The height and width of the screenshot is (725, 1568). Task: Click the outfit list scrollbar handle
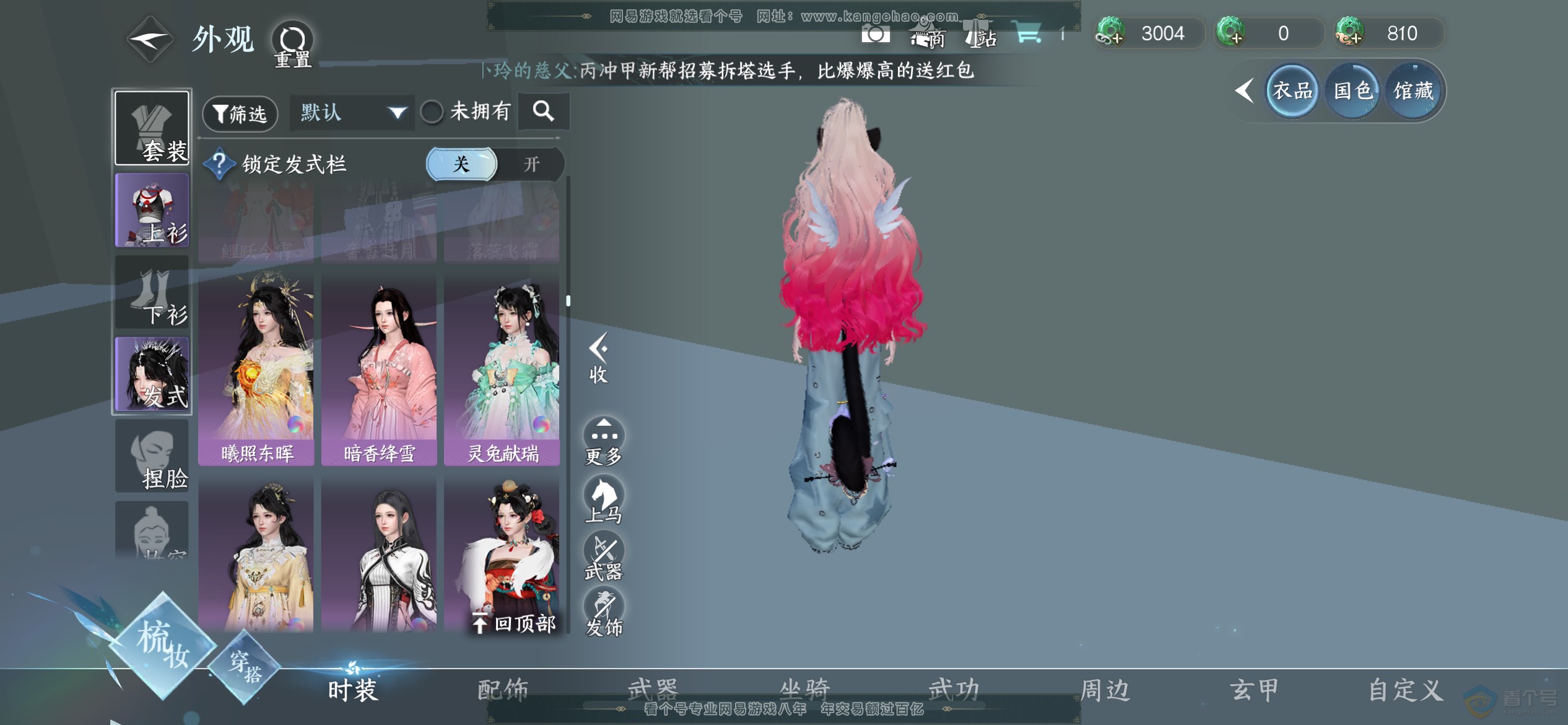tap(568, 301)
